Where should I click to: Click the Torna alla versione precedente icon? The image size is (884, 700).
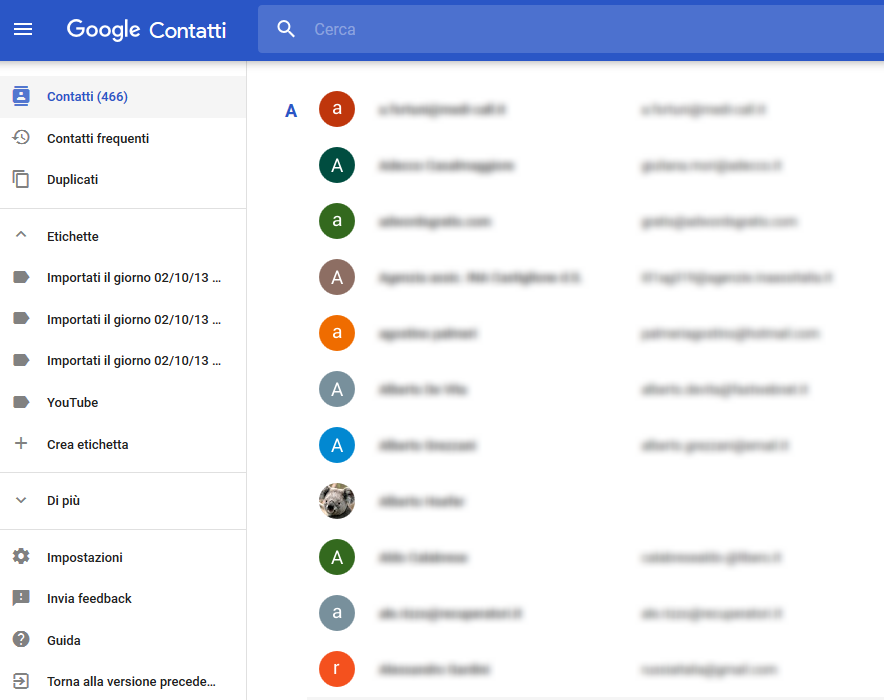click(x=21, y=682)
